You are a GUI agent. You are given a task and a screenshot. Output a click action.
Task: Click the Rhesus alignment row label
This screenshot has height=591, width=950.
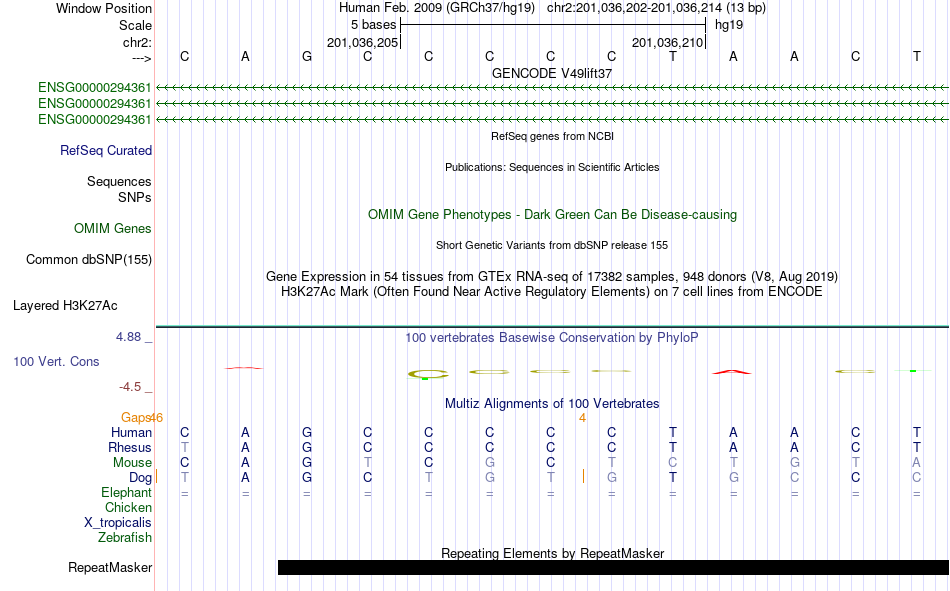130,447
